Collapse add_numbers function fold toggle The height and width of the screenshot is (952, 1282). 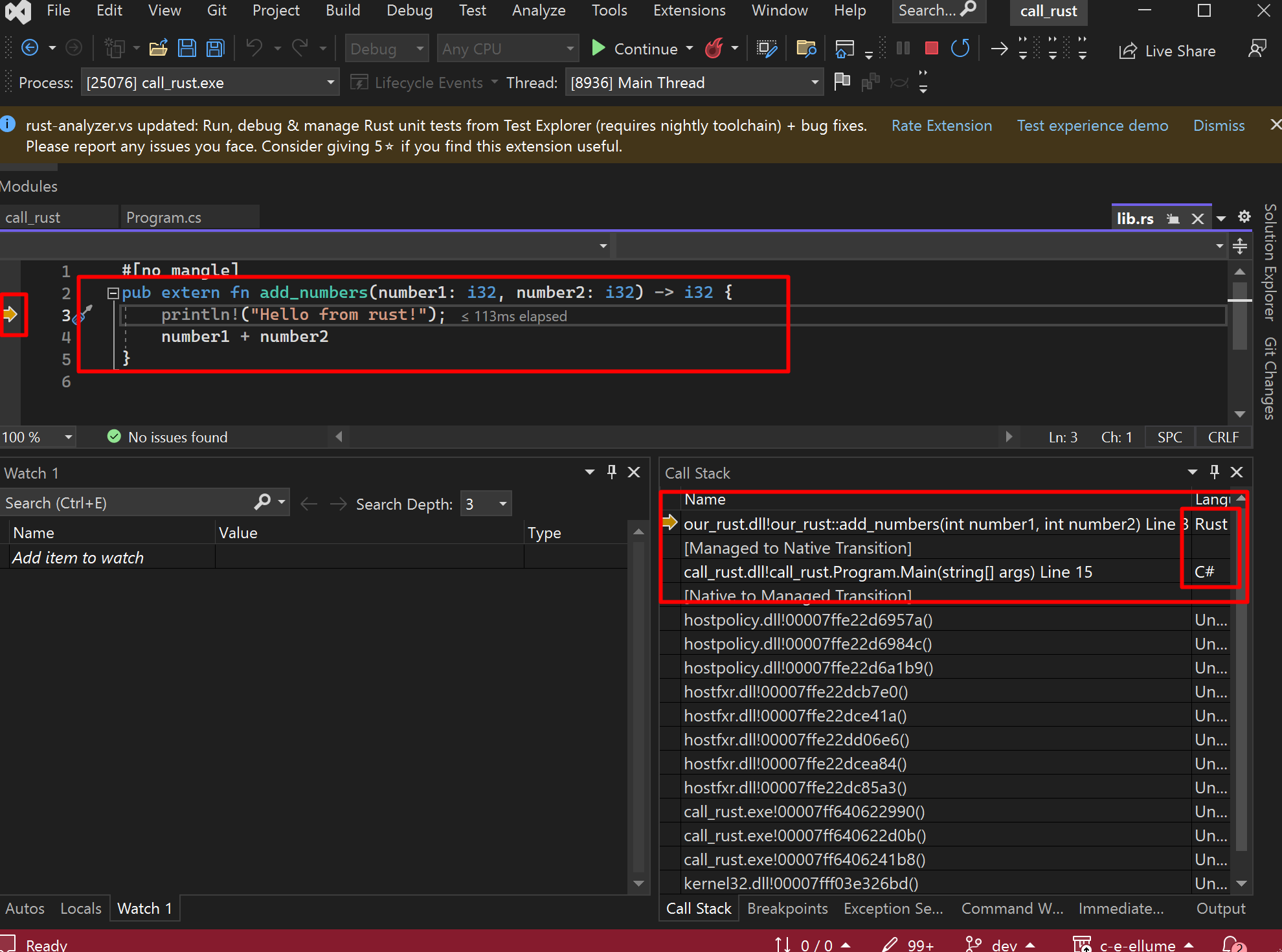click(113, 293)
